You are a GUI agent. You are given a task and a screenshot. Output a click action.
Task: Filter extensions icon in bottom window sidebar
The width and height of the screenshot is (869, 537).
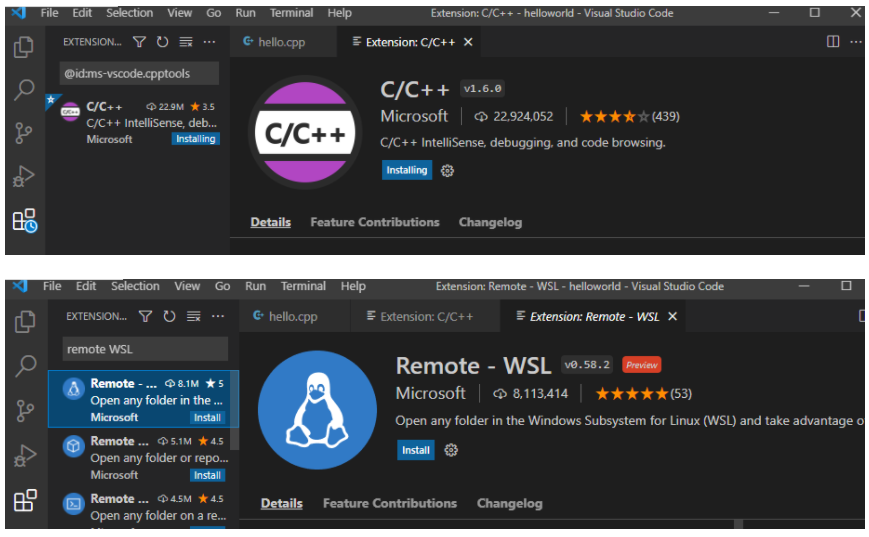(x=145, y=316)
